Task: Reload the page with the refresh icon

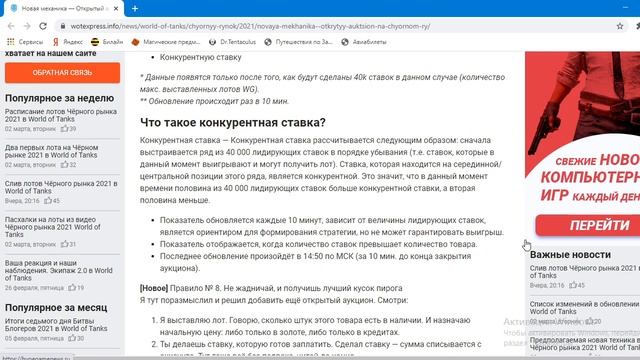Action: point(43,26)
